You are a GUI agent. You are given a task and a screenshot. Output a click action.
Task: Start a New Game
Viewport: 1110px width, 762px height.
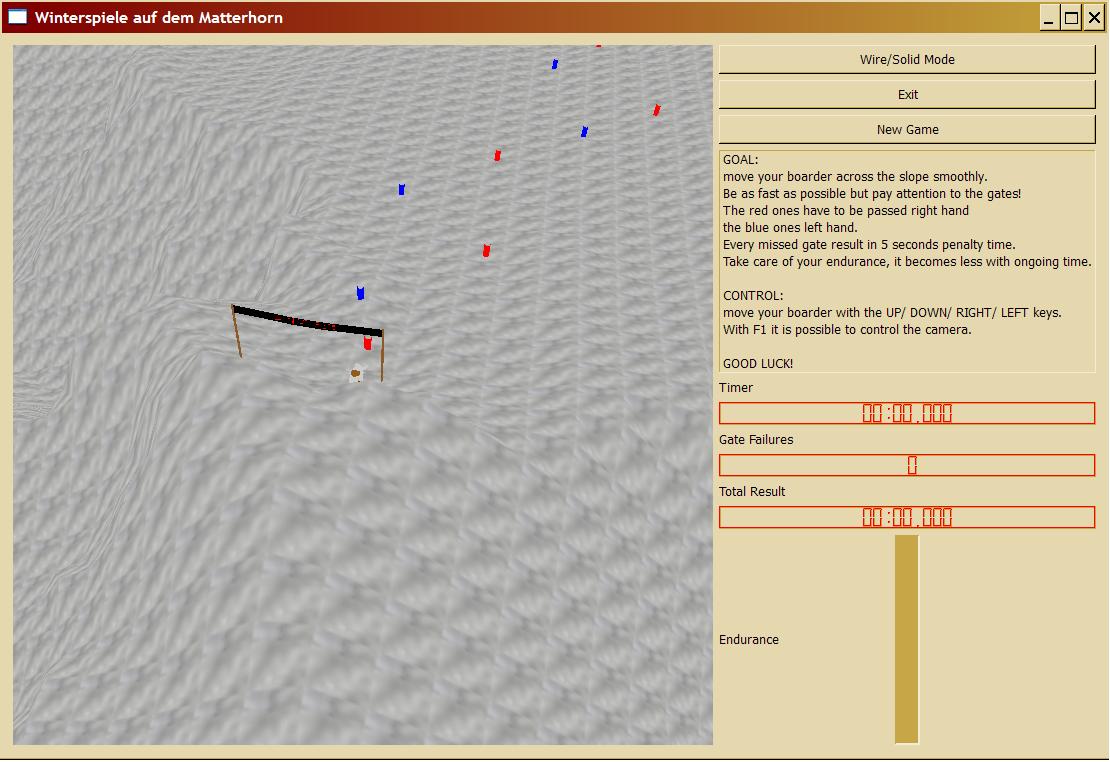[907, 130]
